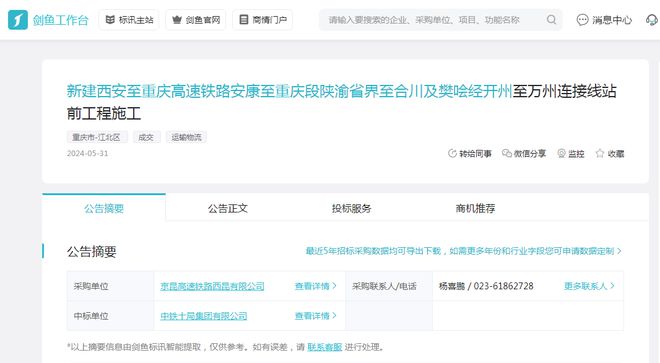Click the 剑鱼工作台 logo icon

[x=18, y=20]
